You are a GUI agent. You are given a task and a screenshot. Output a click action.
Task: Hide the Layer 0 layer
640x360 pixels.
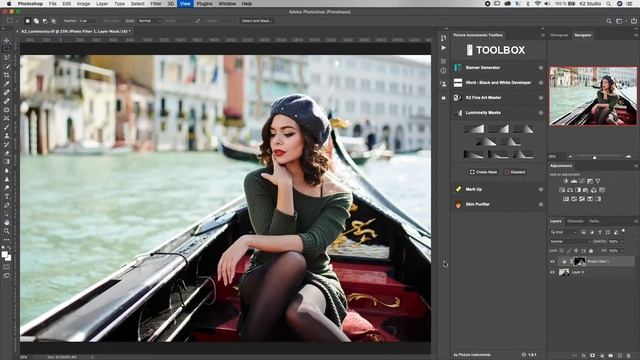click(x=553, y=272)
